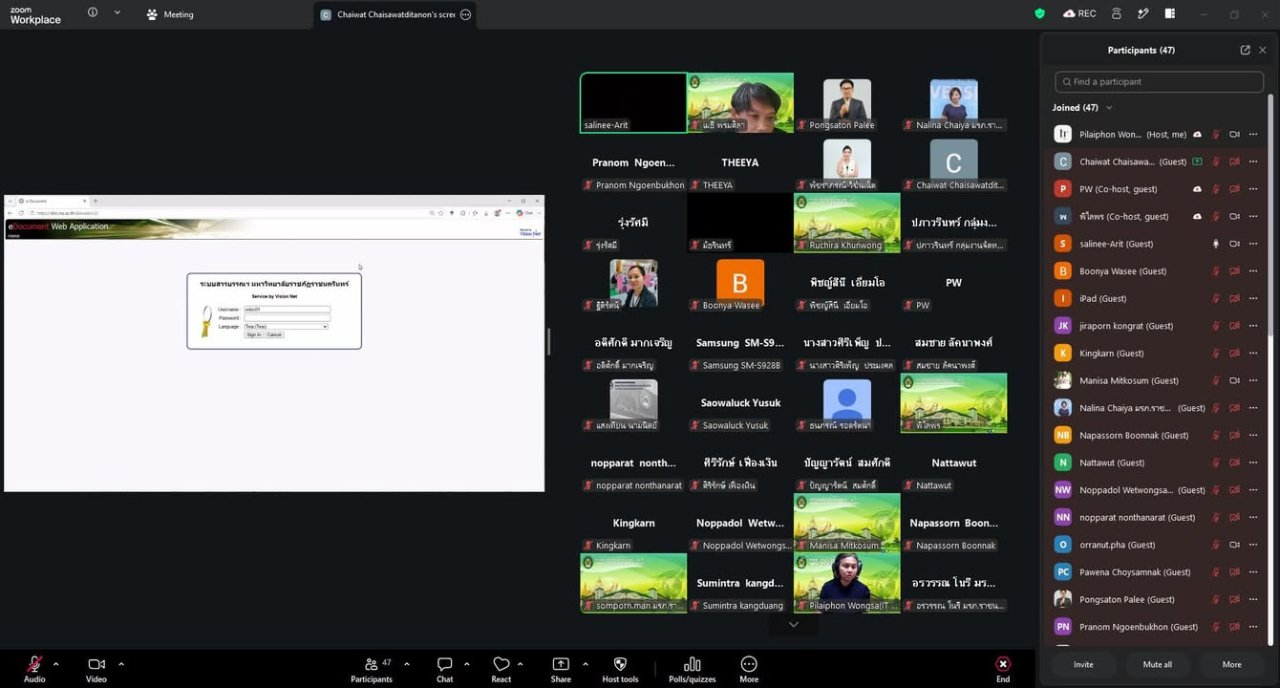Toggle salinee-Arit's microphone in participant list
The width and height of the screenshot is (1280, 688).
(x=1216, y=244)
